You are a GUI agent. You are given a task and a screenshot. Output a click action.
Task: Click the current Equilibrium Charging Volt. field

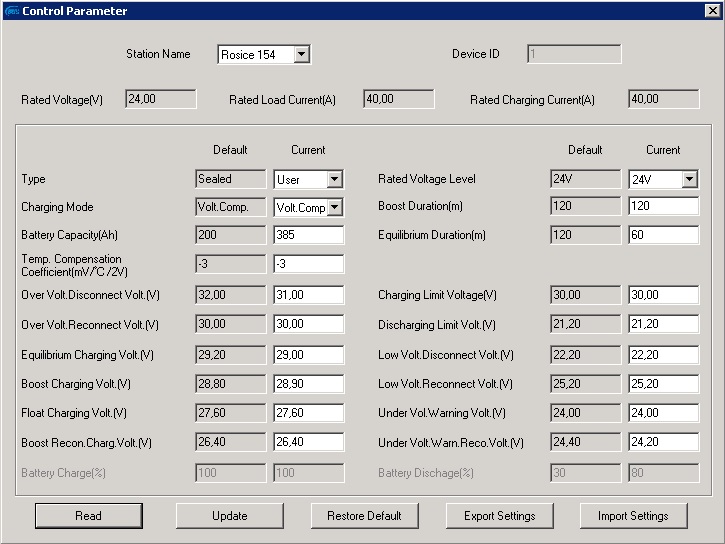[308, 355]
